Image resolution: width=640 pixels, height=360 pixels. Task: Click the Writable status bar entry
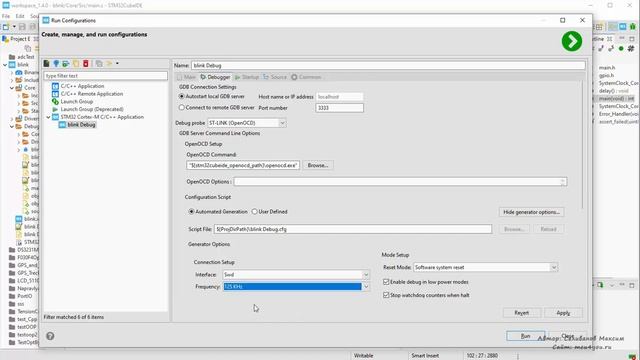pyautogui.click(x=363, y=356)
